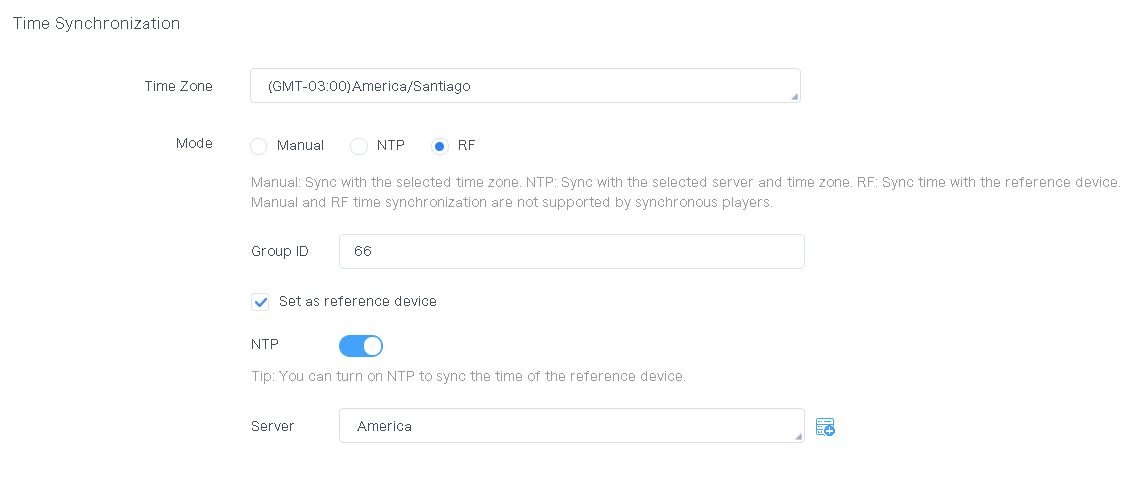Select the NTP mode radio button

(358, 146)
